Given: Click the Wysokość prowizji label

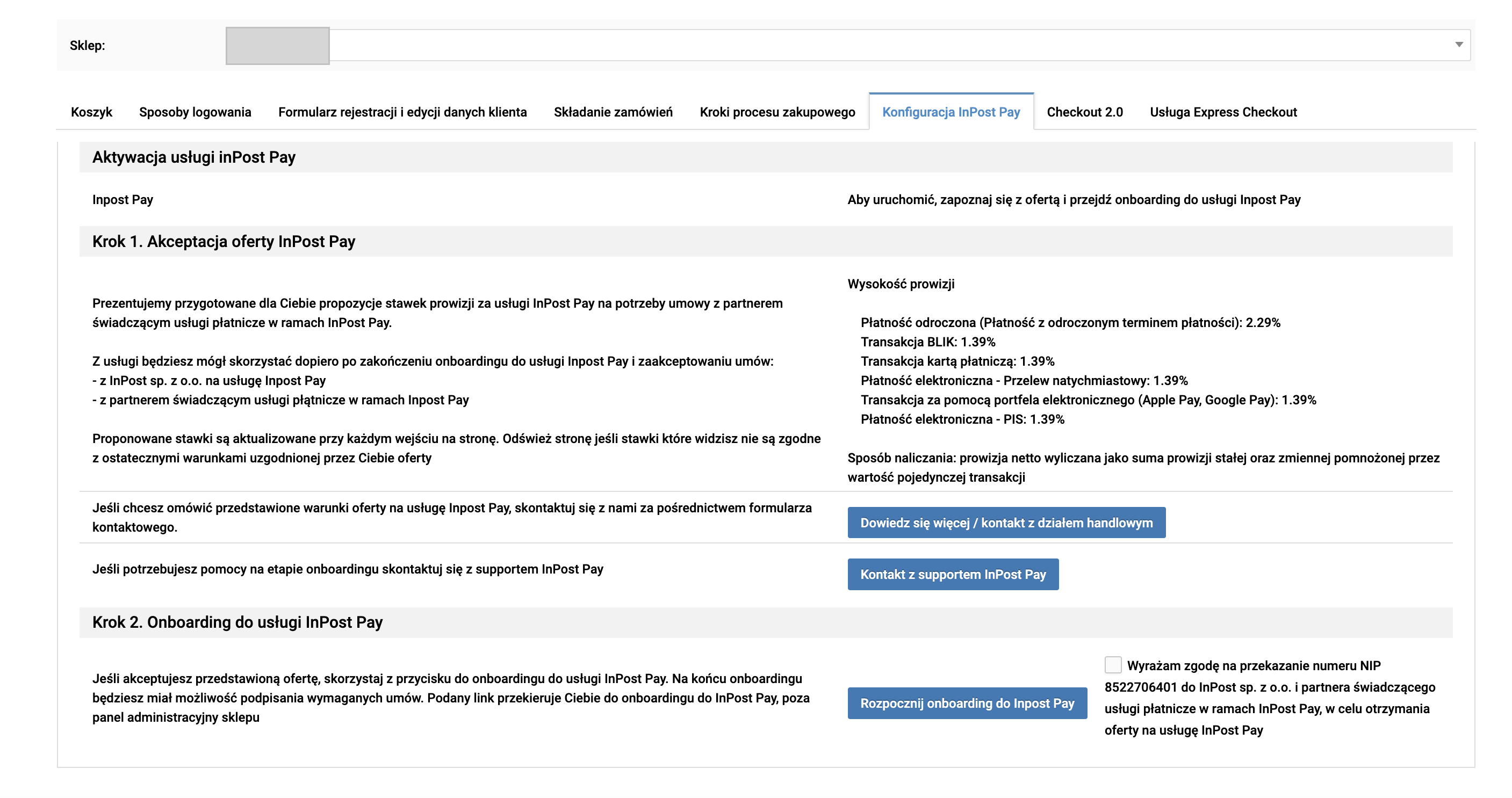Looking at the screenshot, I should (901, 284).
